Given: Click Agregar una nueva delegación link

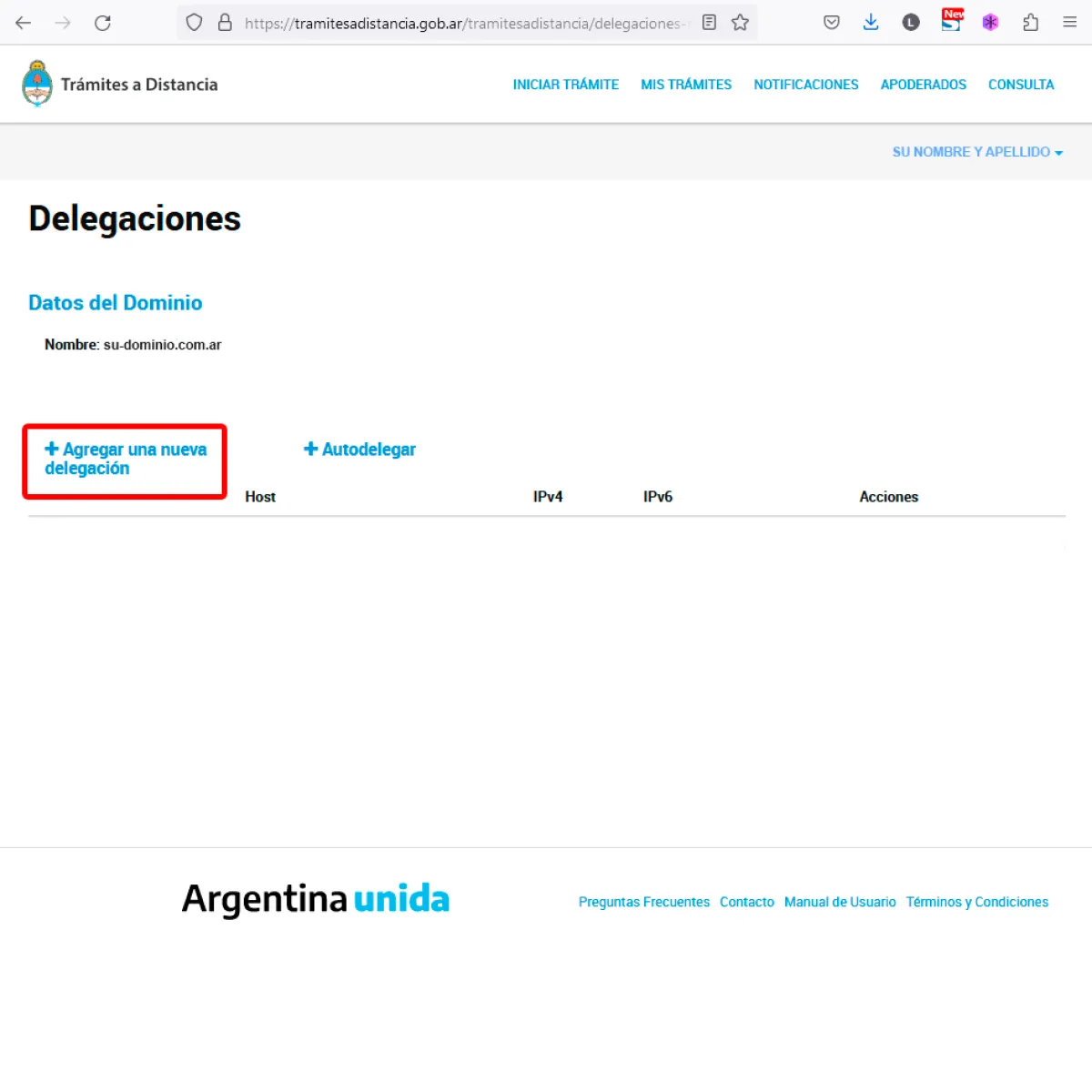Looking at the screenshot, I should click(126, 459).
